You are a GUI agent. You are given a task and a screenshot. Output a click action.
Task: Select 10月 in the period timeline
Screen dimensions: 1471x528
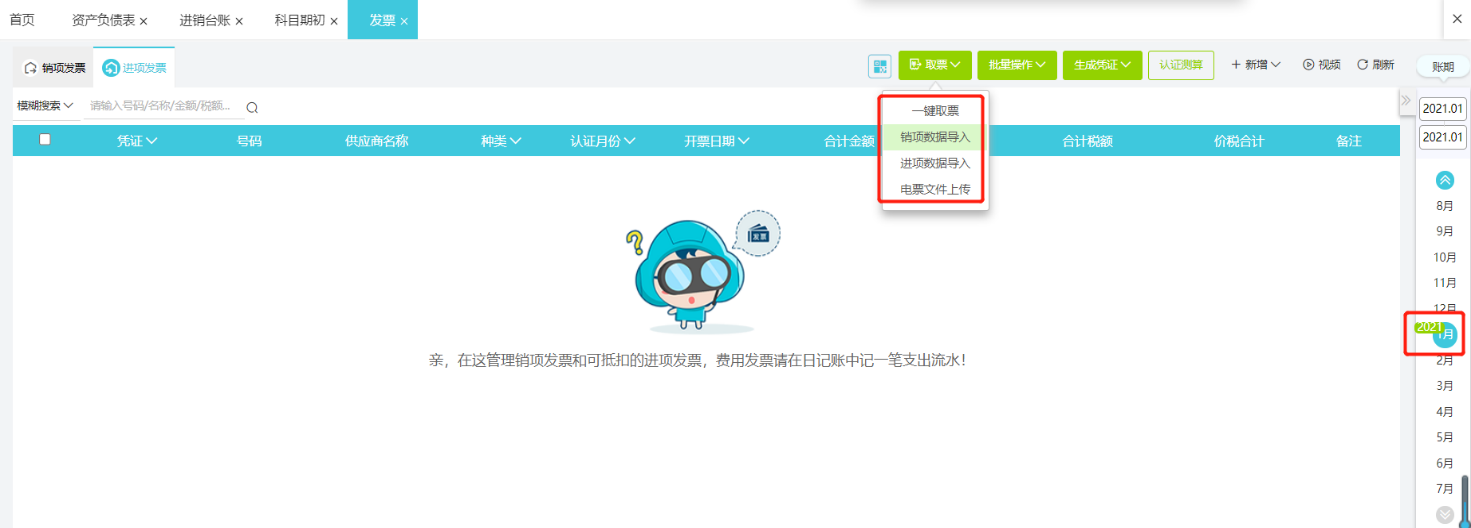(x=1445, y=258)
